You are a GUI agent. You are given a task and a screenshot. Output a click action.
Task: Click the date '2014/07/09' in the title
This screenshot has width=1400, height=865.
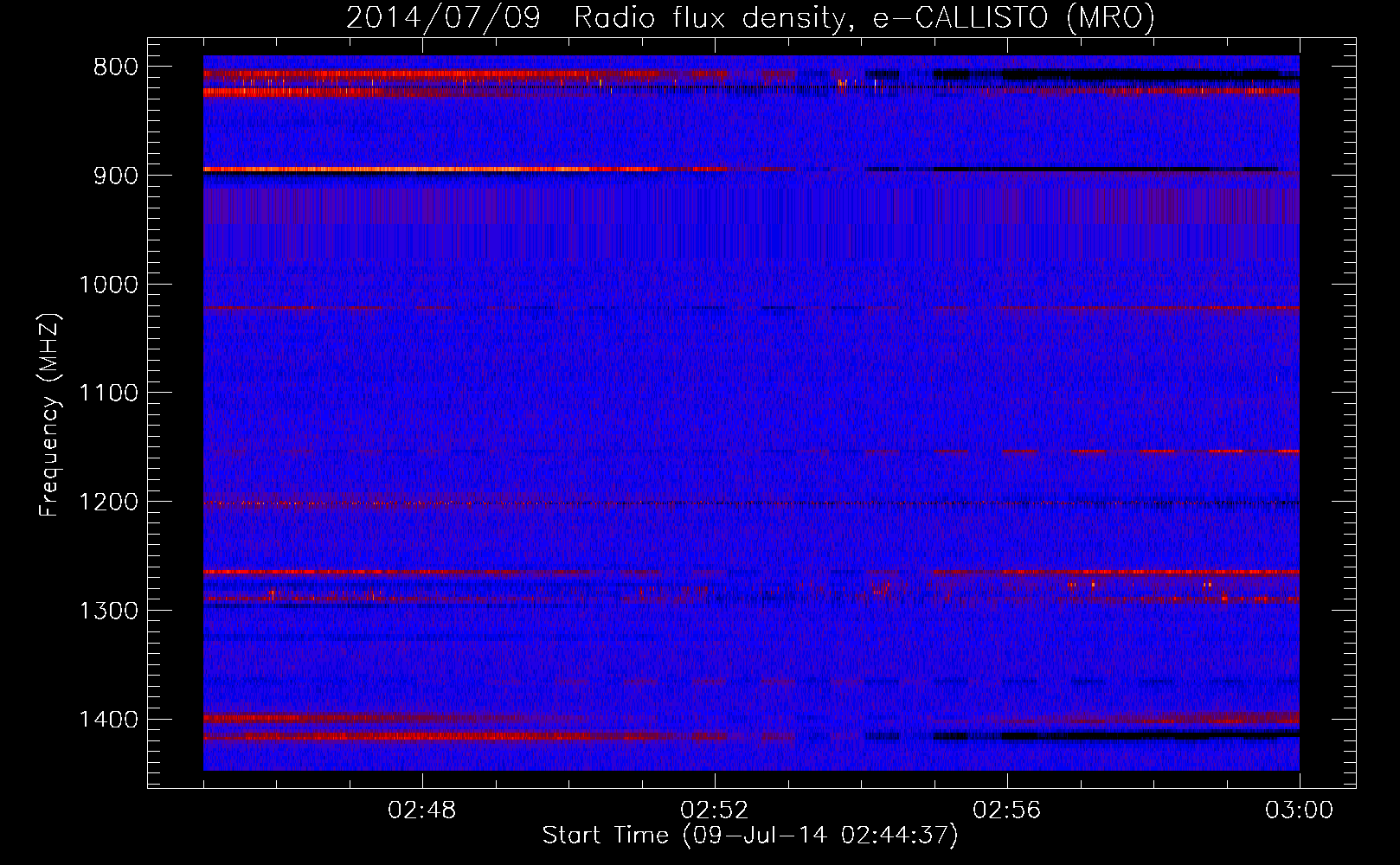pos(443,18)
